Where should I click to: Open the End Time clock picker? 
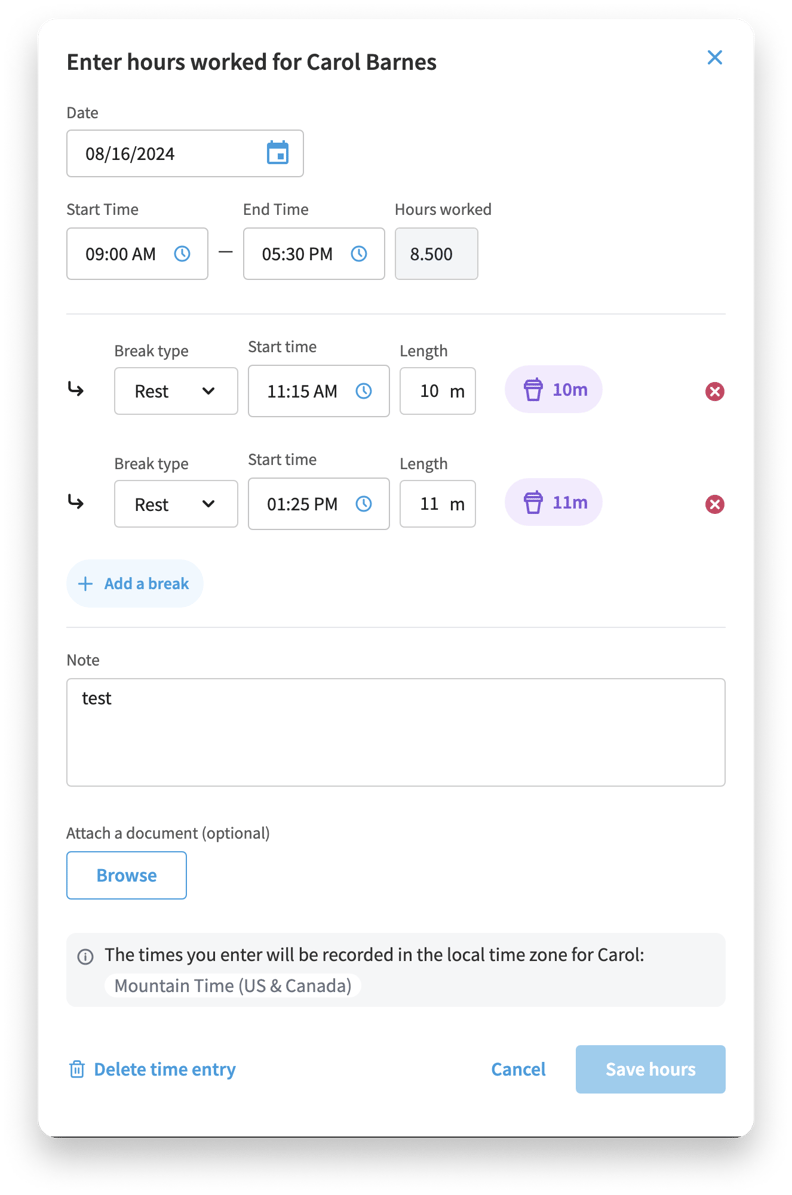[x=358, y=253]
